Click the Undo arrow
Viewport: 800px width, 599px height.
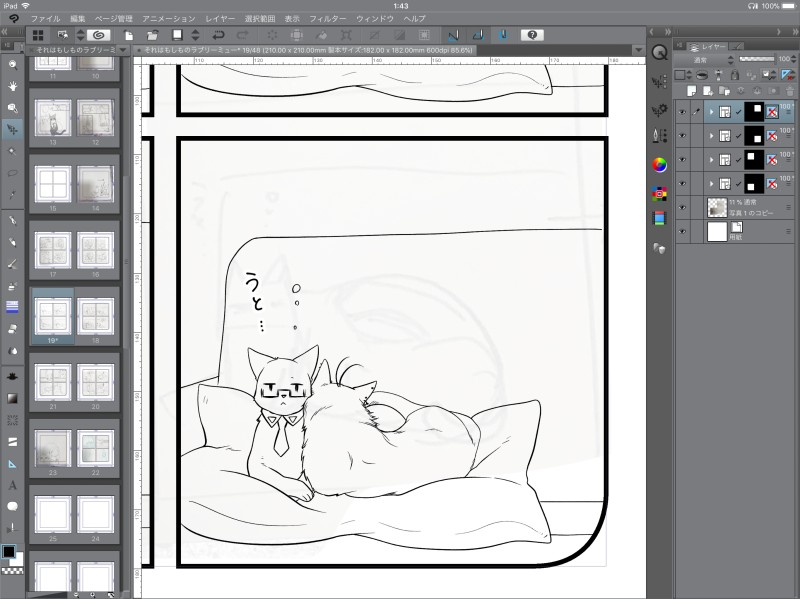[x=218, y=35]
